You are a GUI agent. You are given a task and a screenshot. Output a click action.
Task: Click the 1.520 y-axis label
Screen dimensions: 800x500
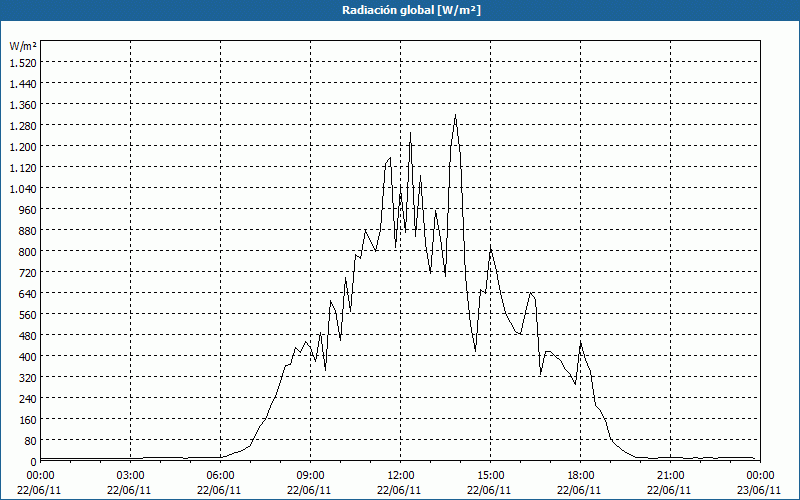click(23, 62)
